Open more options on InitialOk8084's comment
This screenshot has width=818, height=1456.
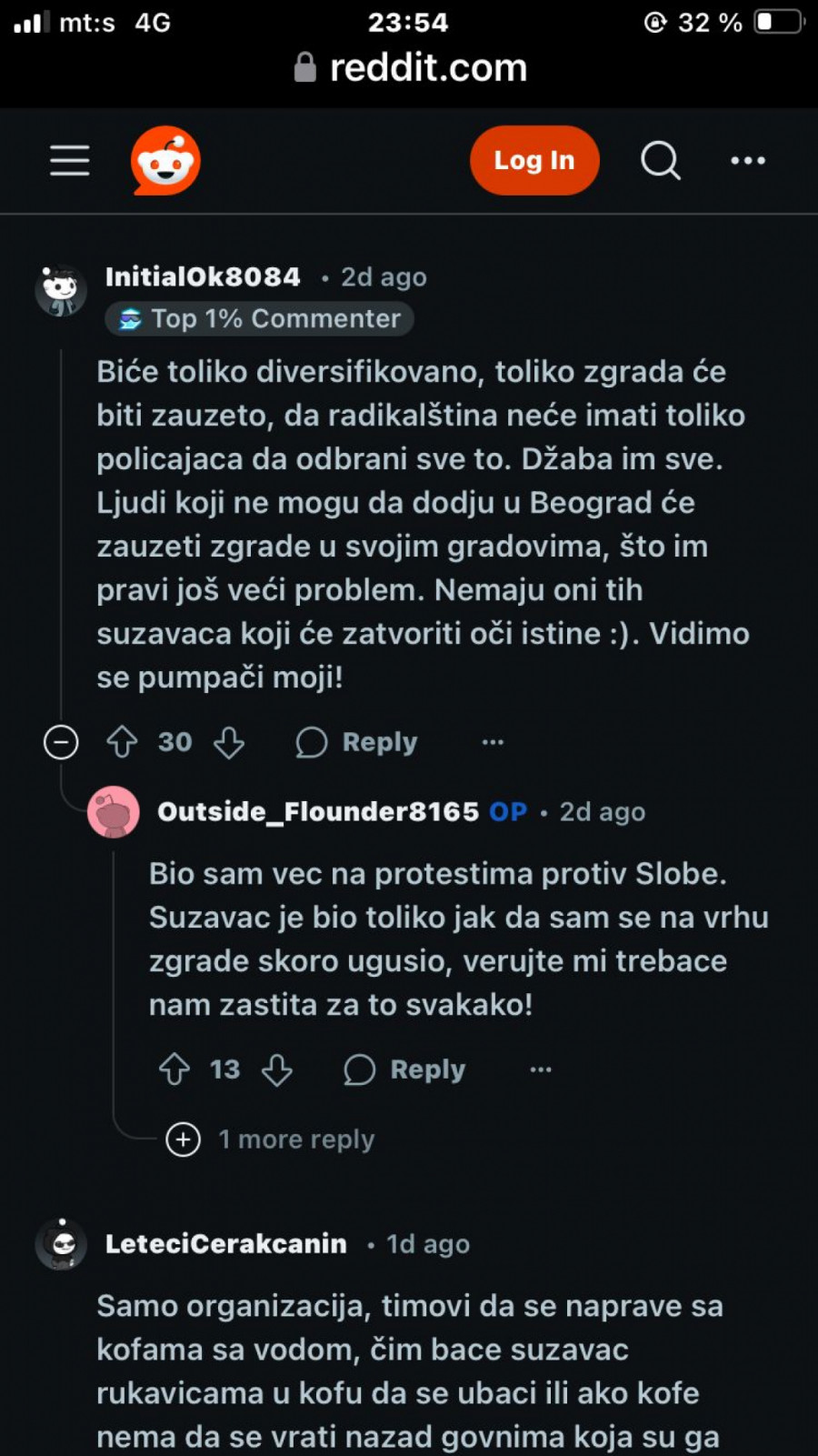click(x=493, y=742)
